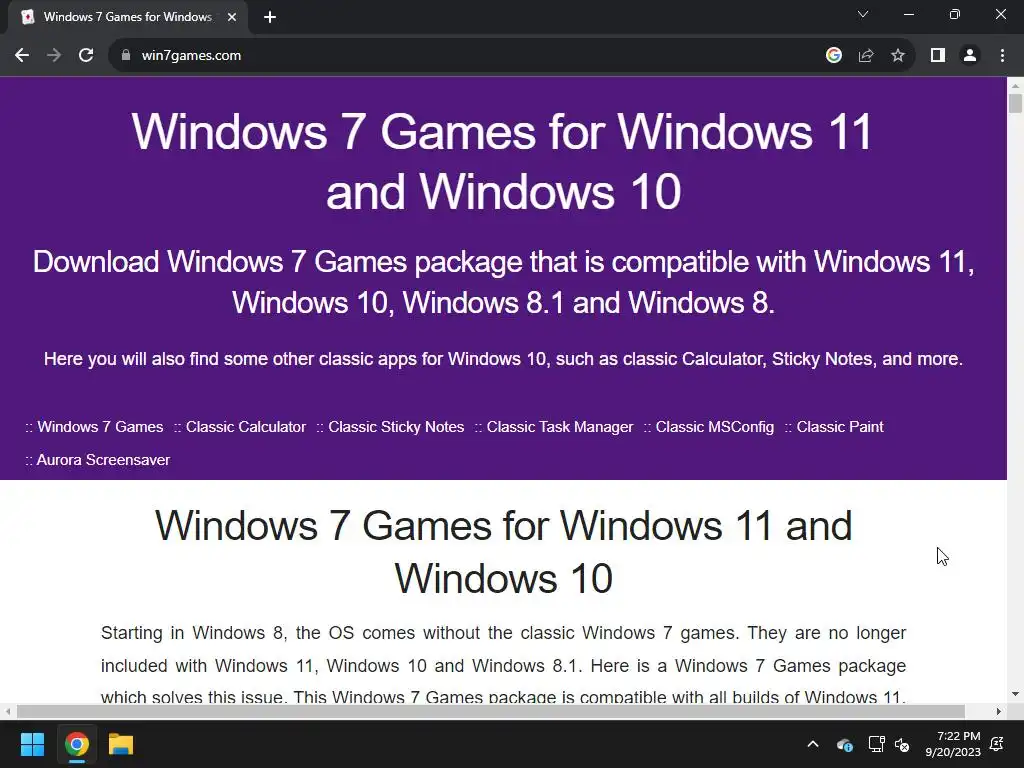This screenshot has height=768, width=1024.
Task: Open File Explorer from taskbar
Action: pyautogui.click(x=121, y=744)
